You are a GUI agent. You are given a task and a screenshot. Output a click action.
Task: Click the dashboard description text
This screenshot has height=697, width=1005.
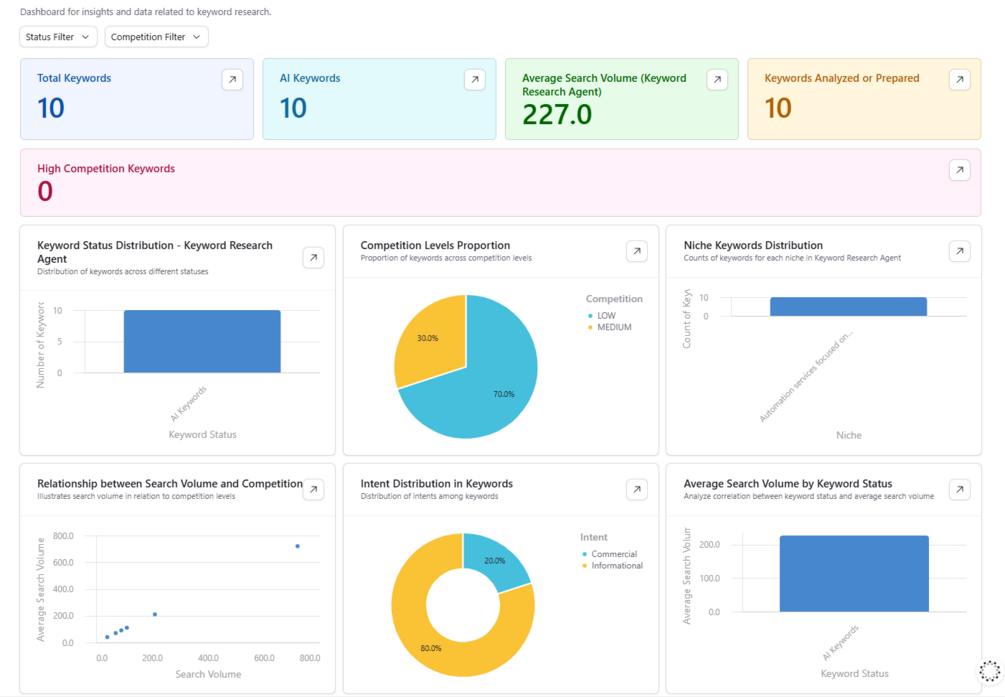(145, 12)
